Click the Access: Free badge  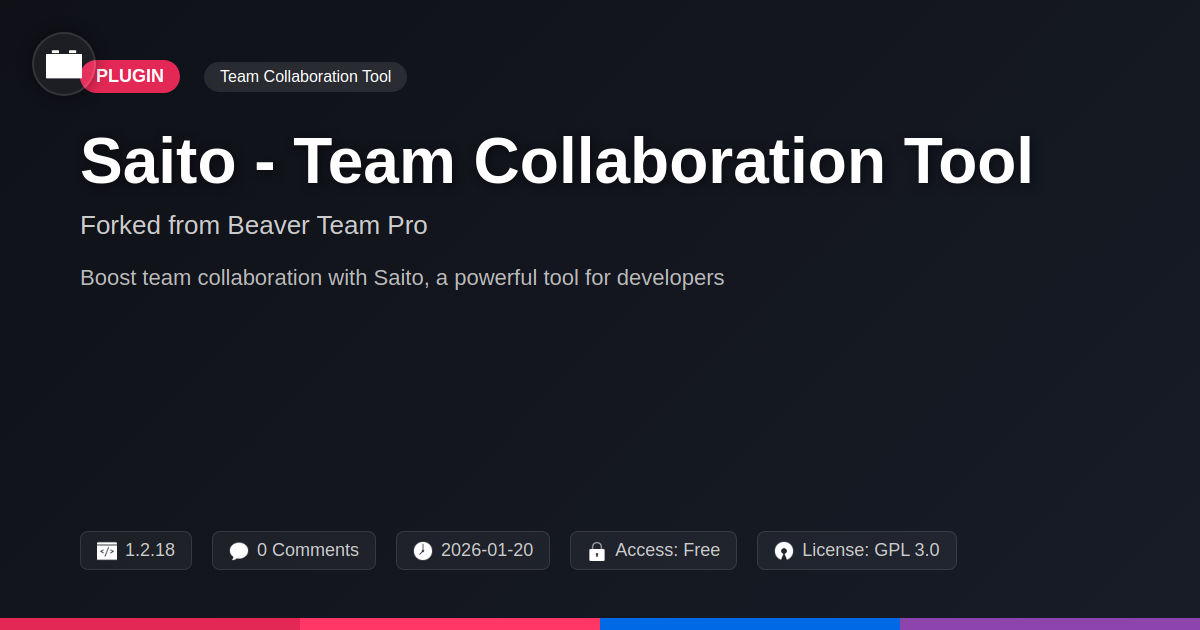pyautogui.click(x=653, y=550)
